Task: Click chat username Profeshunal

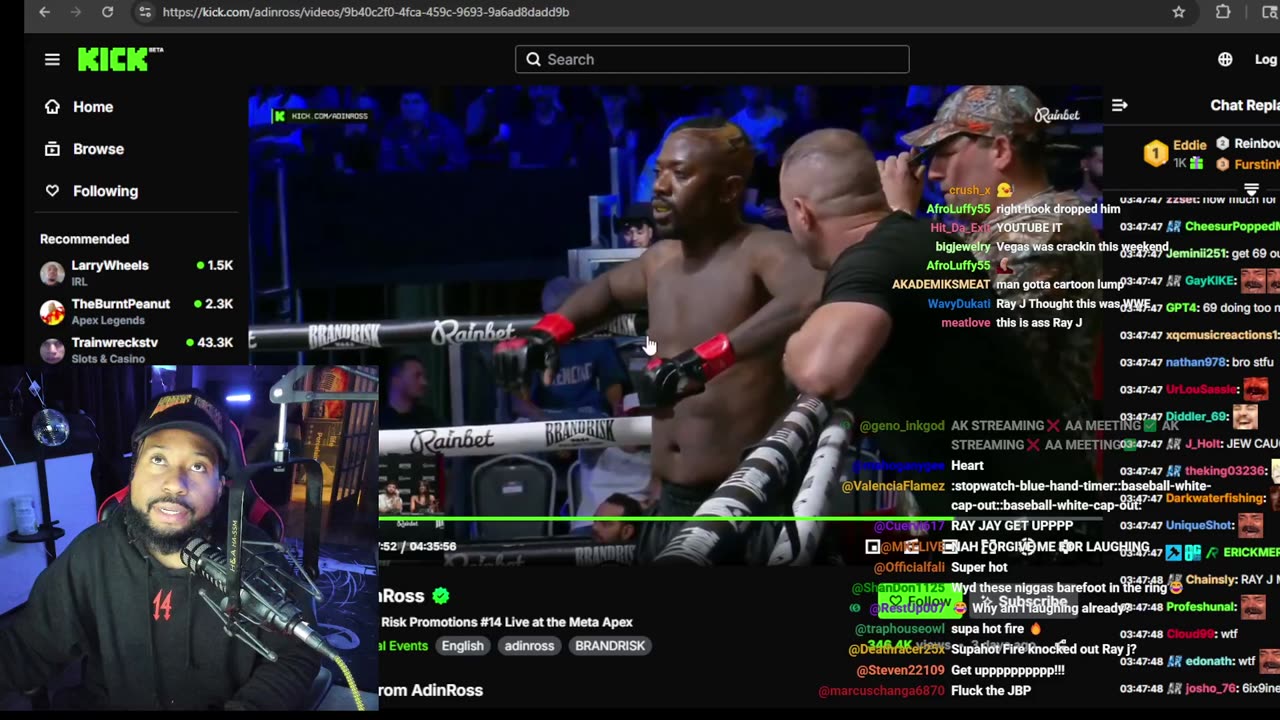Action: click(1200, 606)
